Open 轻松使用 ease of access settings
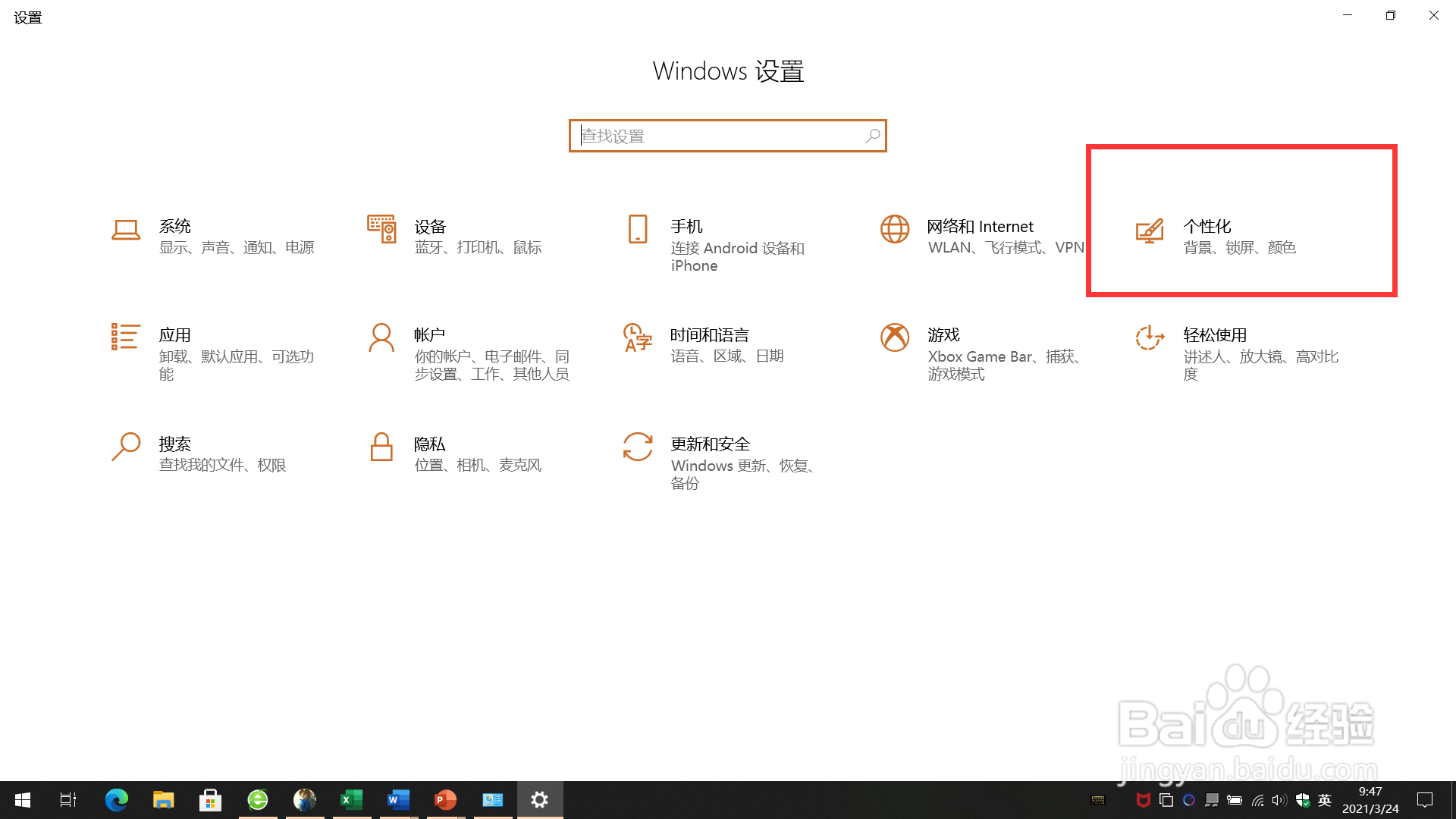1456x819 pixels. [1238, 353]
